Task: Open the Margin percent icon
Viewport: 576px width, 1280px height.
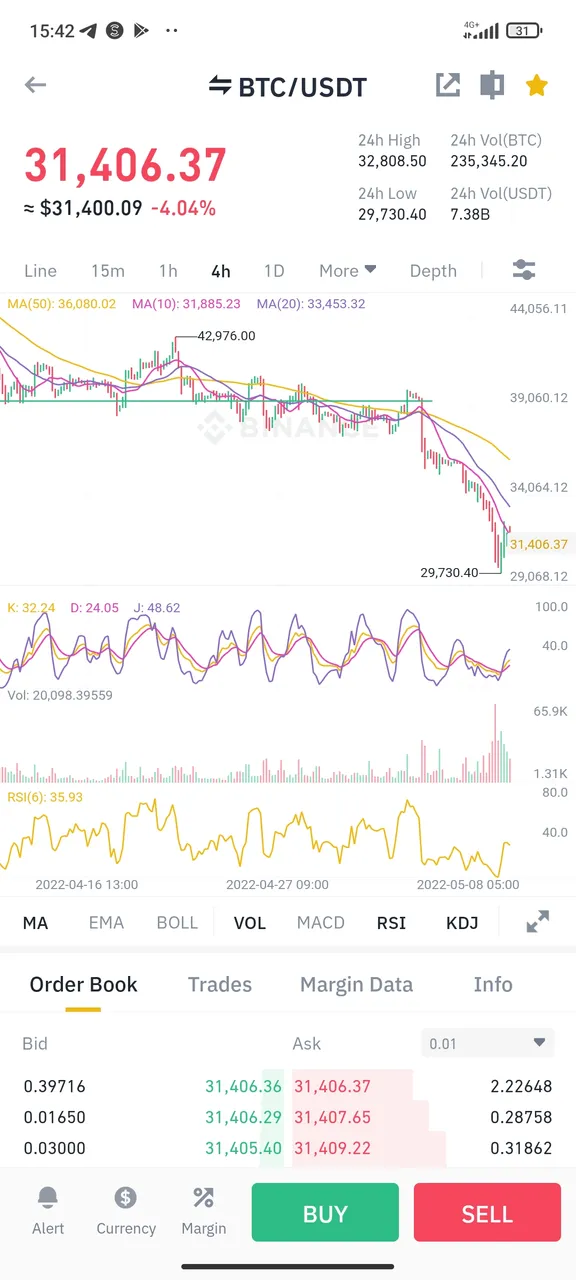Action: [204, 1197]
